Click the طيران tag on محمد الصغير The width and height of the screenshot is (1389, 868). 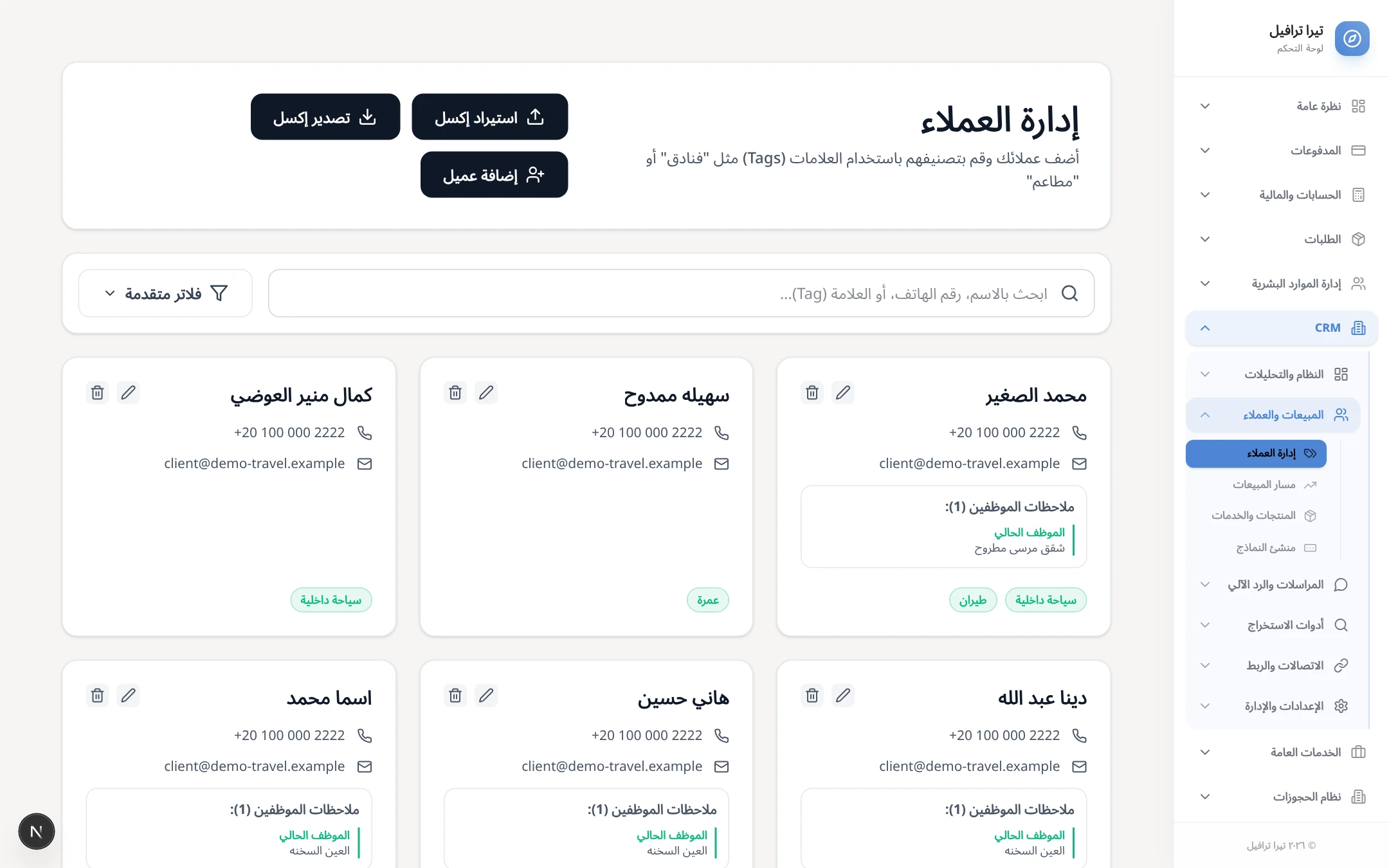pos(973,600)
